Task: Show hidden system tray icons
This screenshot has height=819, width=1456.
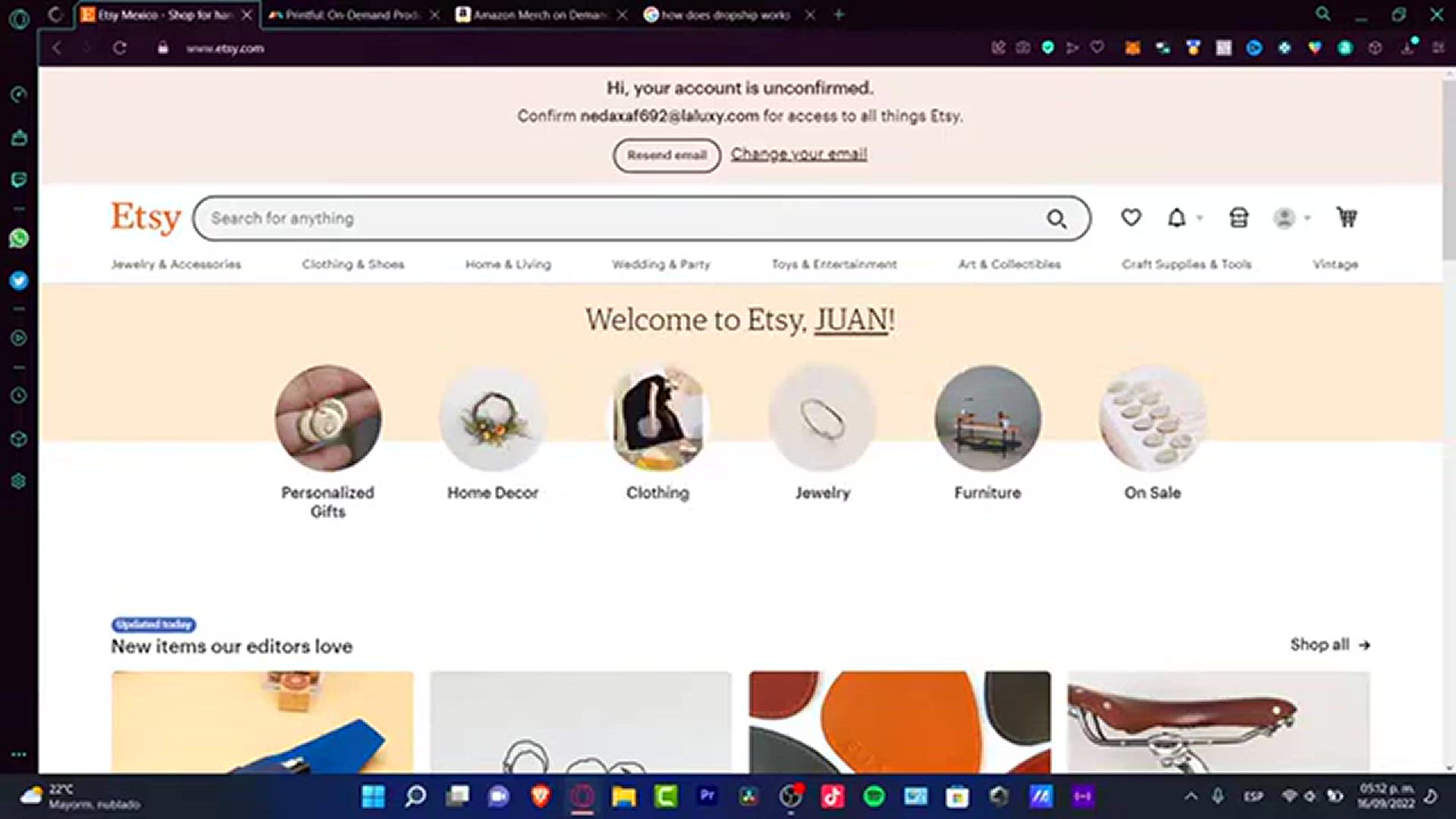Action: pos(1191,796)
